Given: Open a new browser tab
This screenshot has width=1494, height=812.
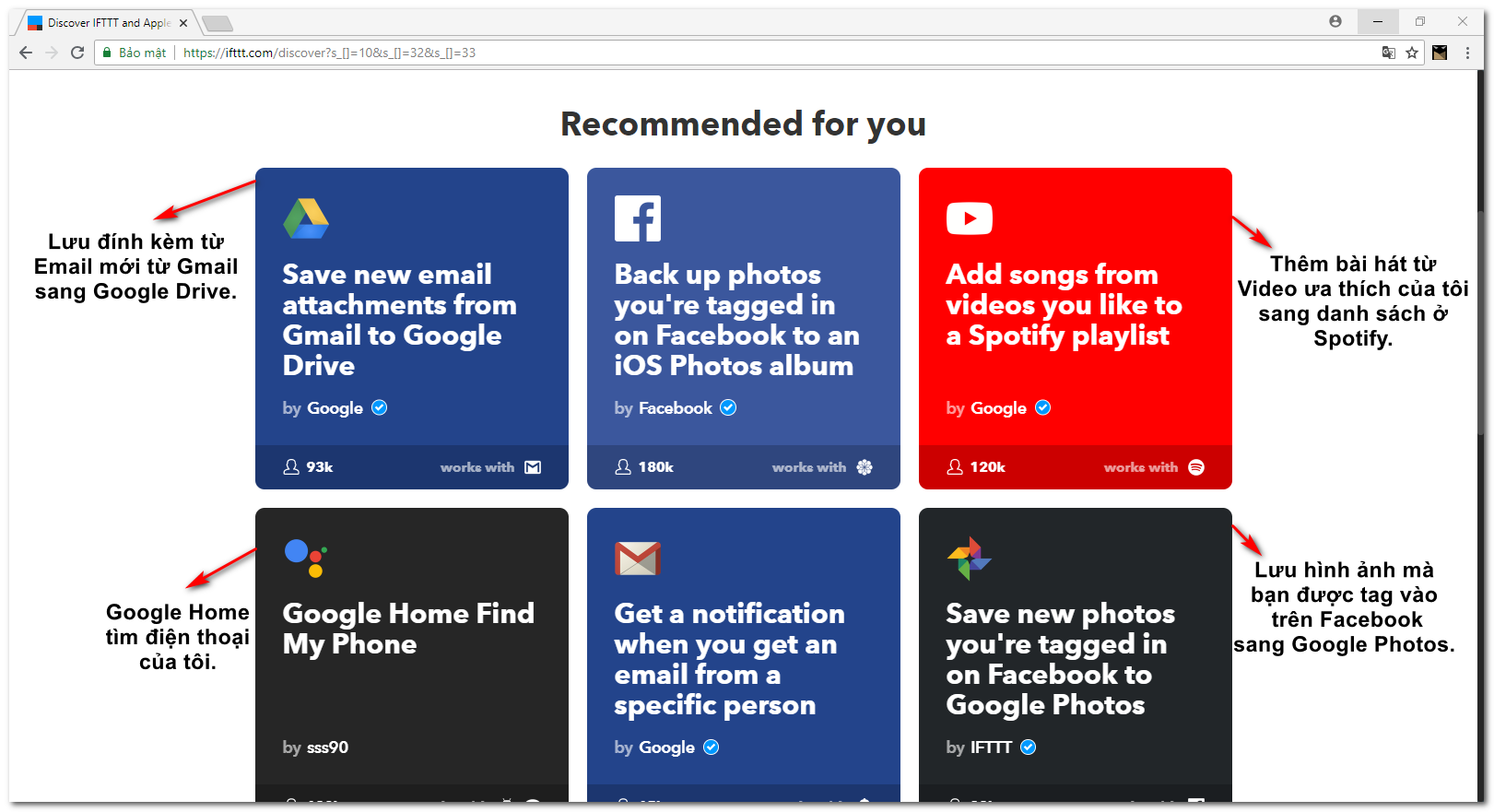Looking at the screenshot, I should click(x=218, y=23).
